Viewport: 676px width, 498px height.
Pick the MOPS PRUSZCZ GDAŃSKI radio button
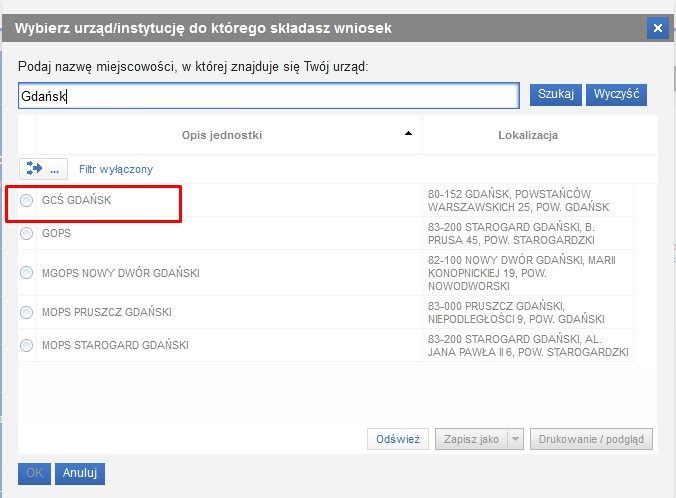(x=27, y=312)
